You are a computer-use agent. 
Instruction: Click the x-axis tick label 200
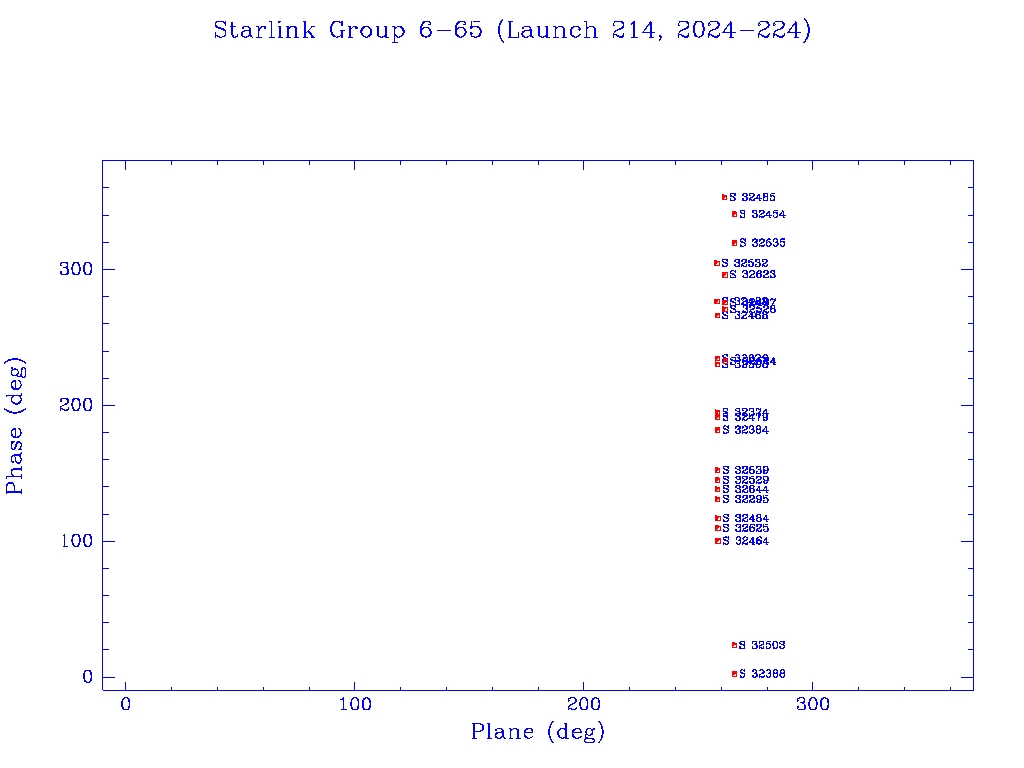pos(583,704)
